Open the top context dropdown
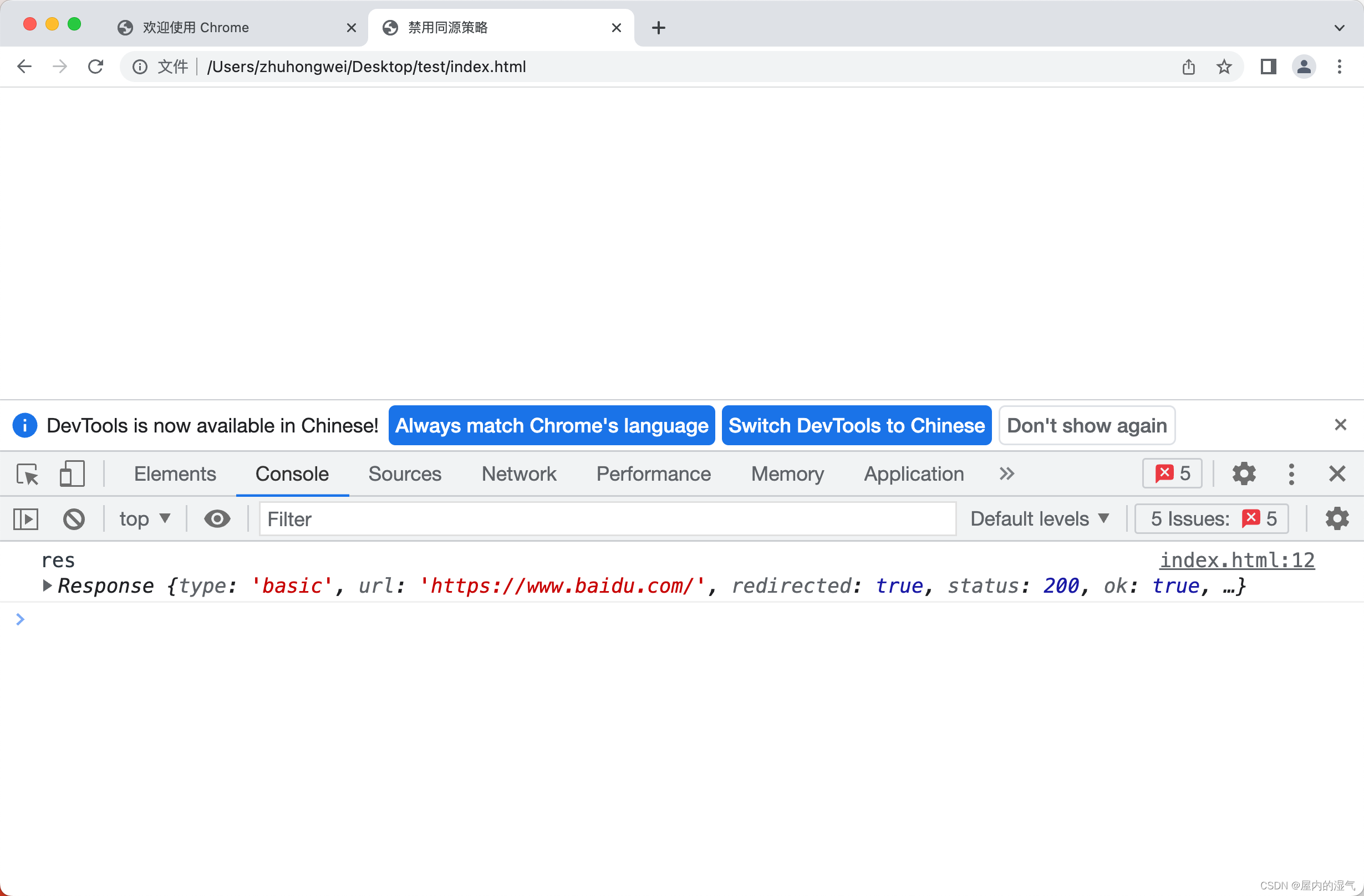The width and height of the screenshot is (1364, 896). (144, 519)
